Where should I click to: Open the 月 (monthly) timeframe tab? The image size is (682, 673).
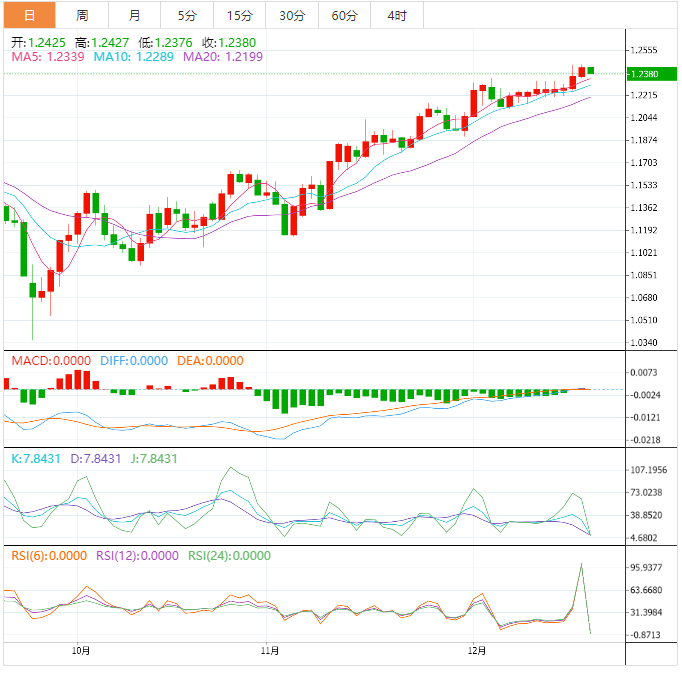pos(134,15)
